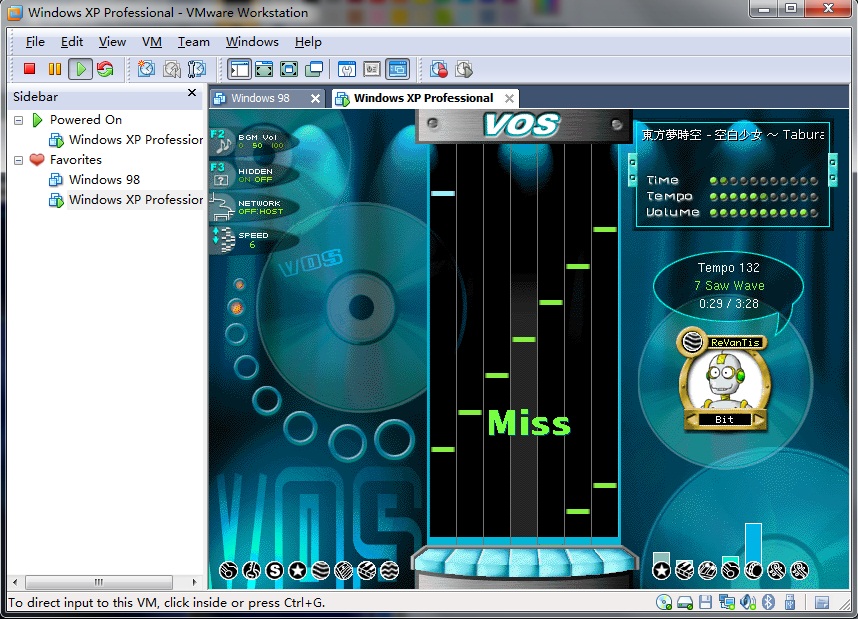The height and width of the screenshot is (619, 858).
Task: Click sidebar scroll right arrow
Action: (194, 582)
